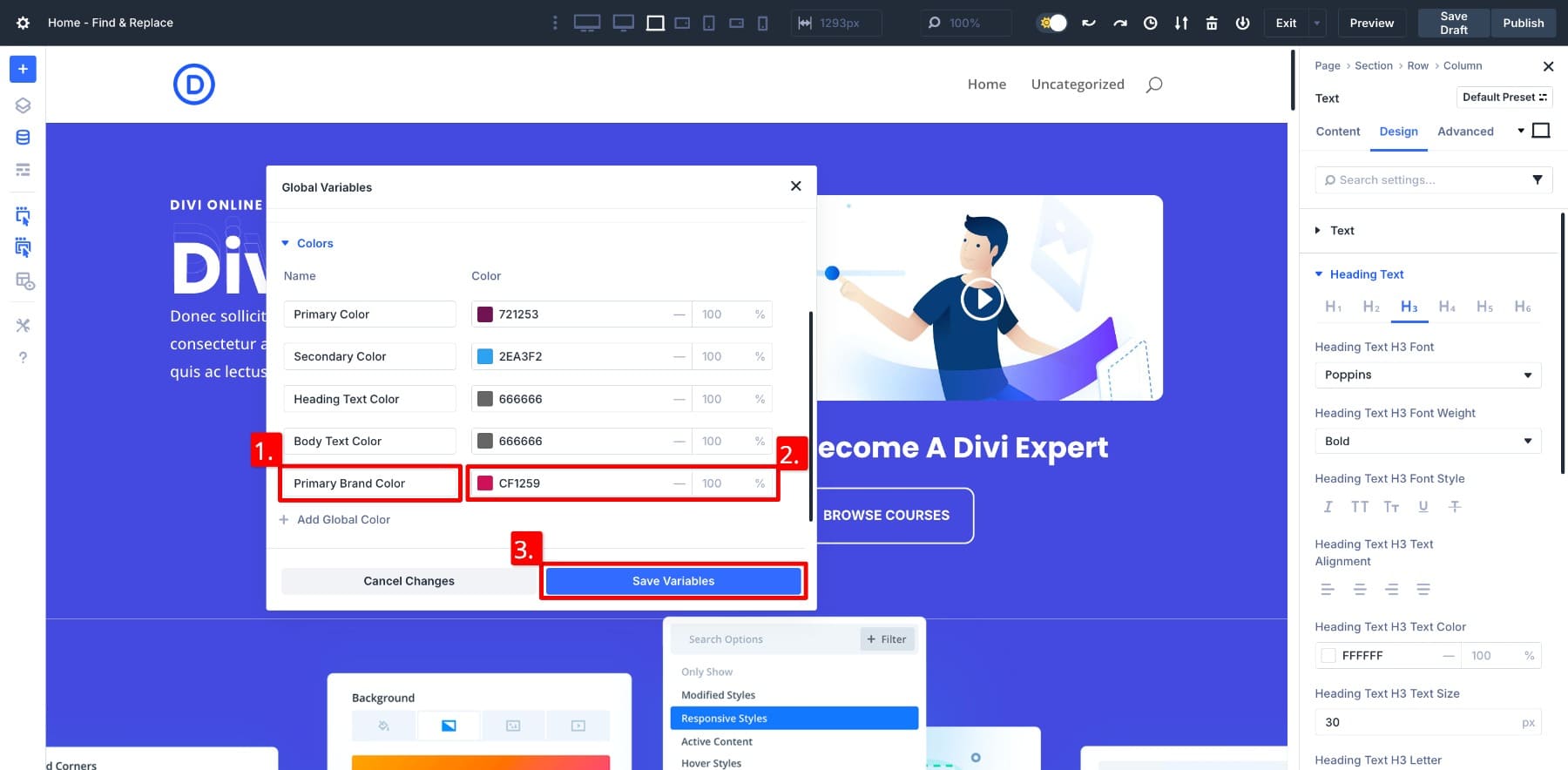Click the Heading Text H3 size field
The height and width of the screenshot is (770, 1568).
point(1428,722)
